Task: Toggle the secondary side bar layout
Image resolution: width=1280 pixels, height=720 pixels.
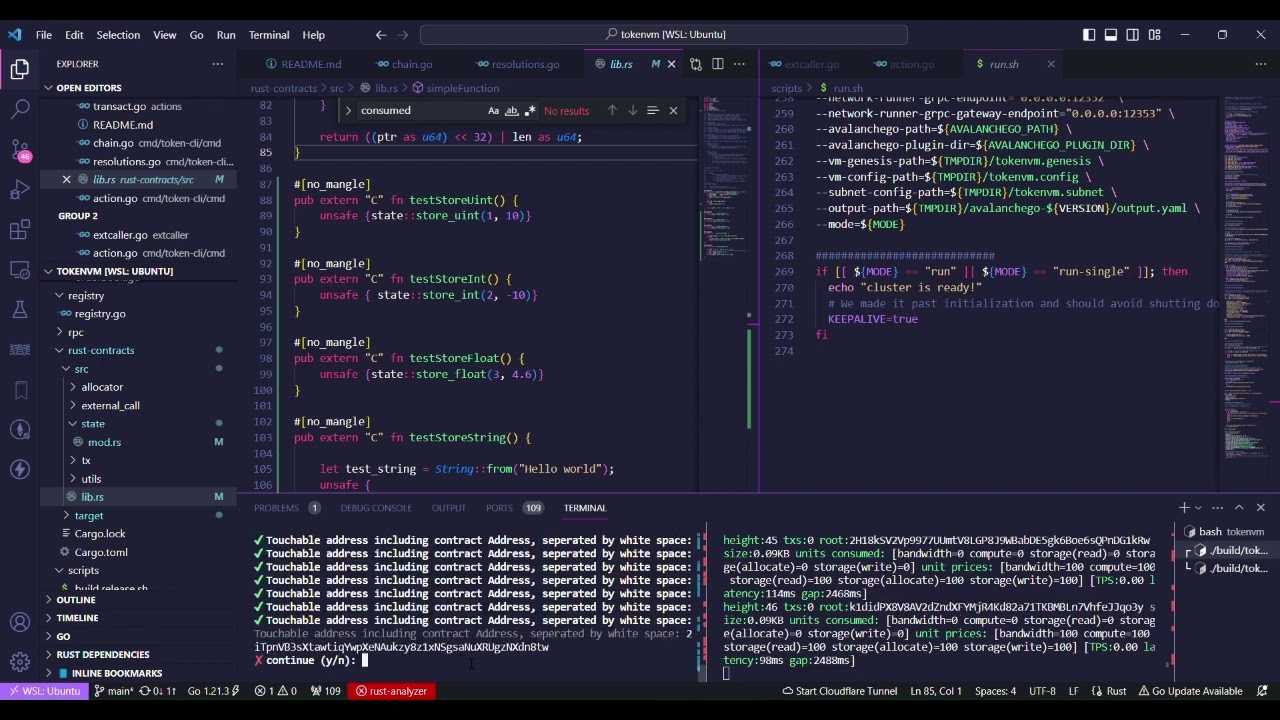Action: point(1133,35)
